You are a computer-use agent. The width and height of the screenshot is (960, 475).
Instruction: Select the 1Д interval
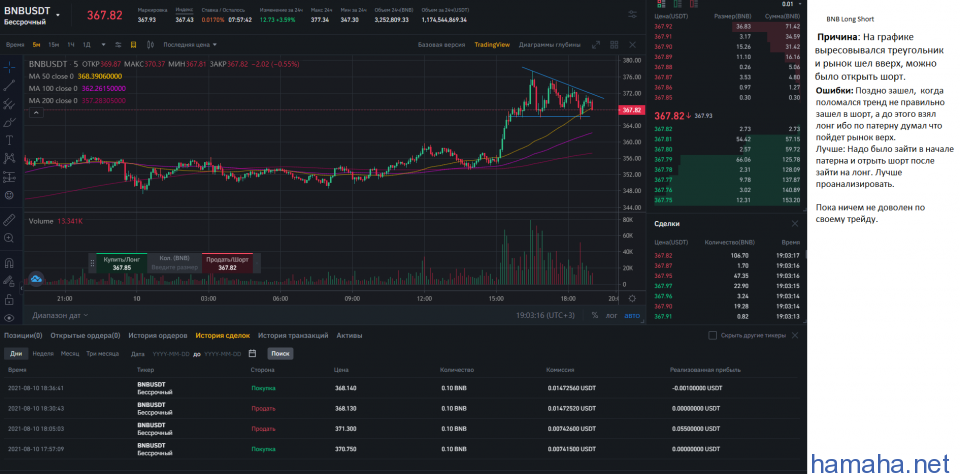(x=87, y=45)
